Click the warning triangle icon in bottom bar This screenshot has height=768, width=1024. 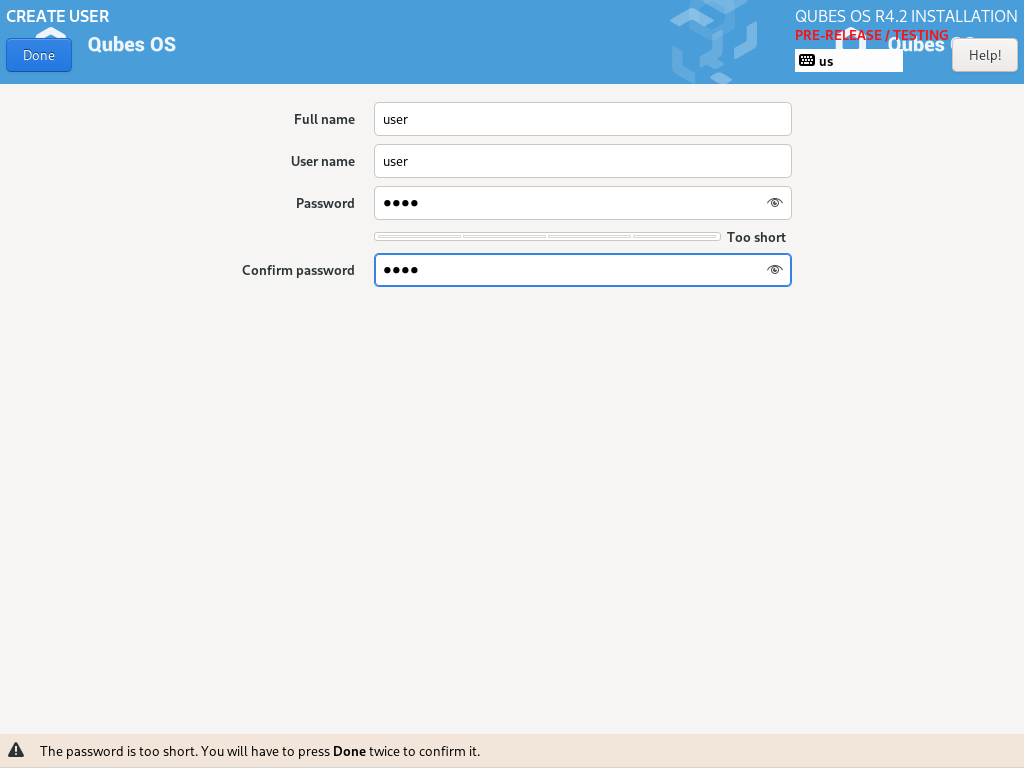[16, 751]
